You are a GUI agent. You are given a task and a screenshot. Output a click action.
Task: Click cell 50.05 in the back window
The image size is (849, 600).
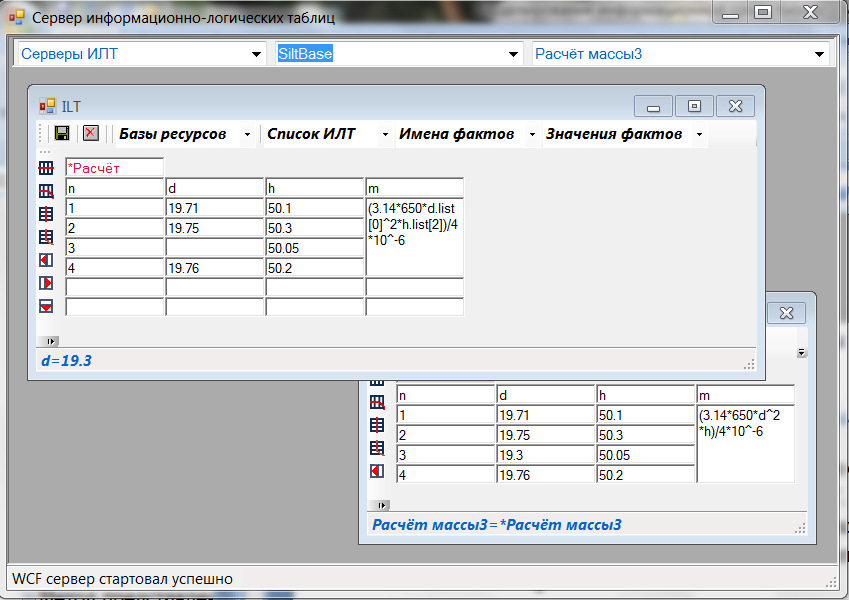point(646,455)
